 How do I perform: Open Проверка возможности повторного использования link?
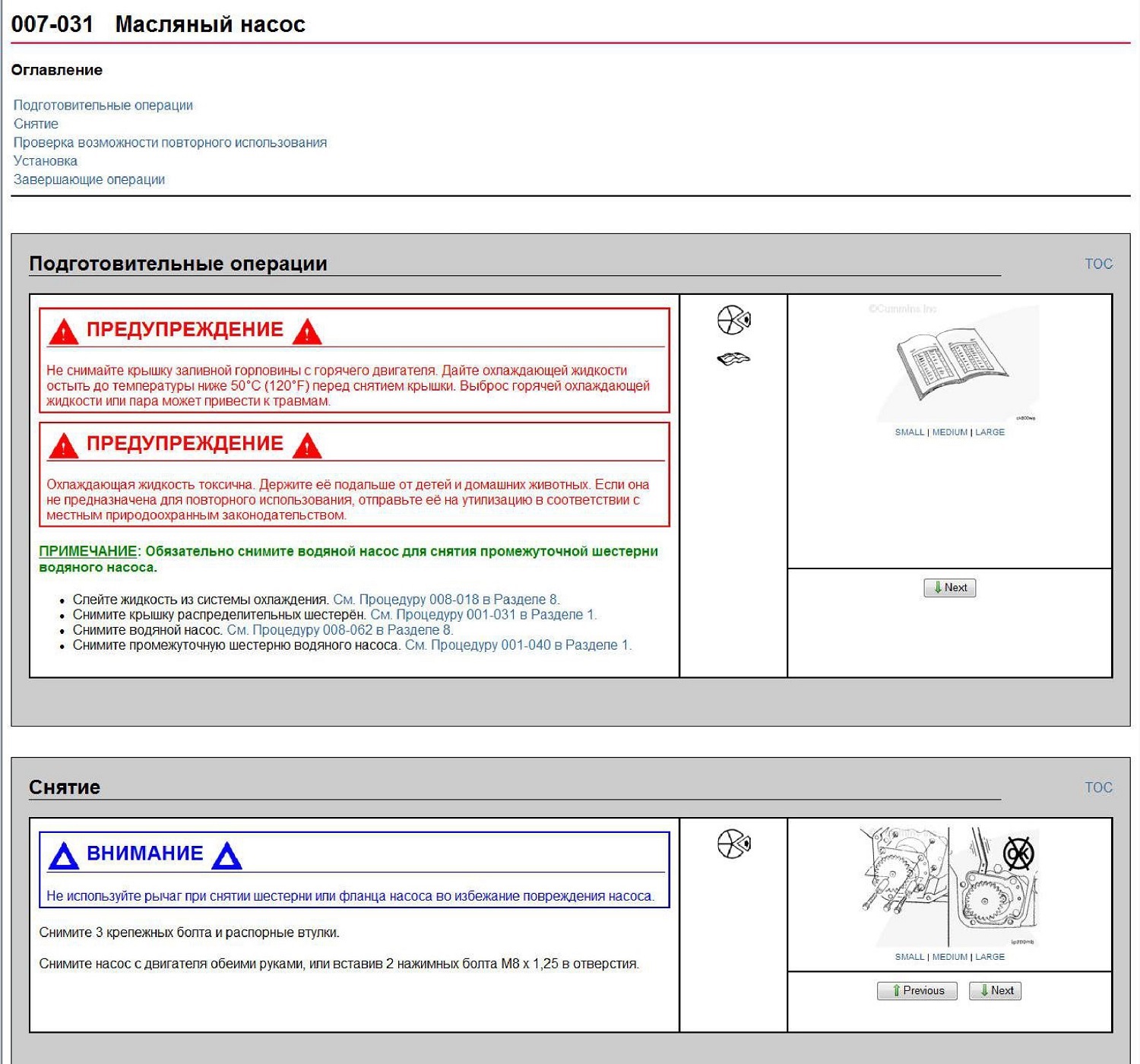(x=170, y=142)
